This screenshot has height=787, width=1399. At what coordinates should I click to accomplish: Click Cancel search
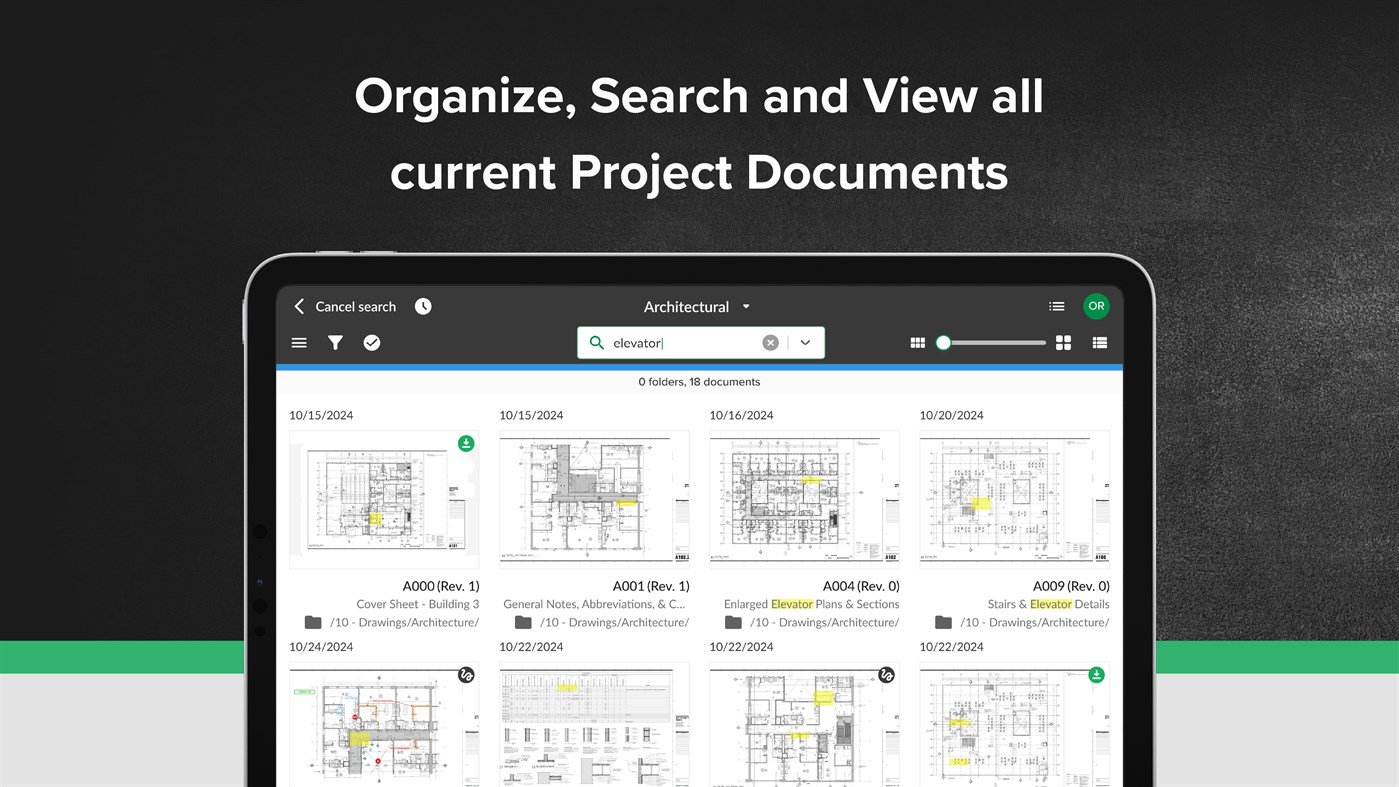click(355, 306)
